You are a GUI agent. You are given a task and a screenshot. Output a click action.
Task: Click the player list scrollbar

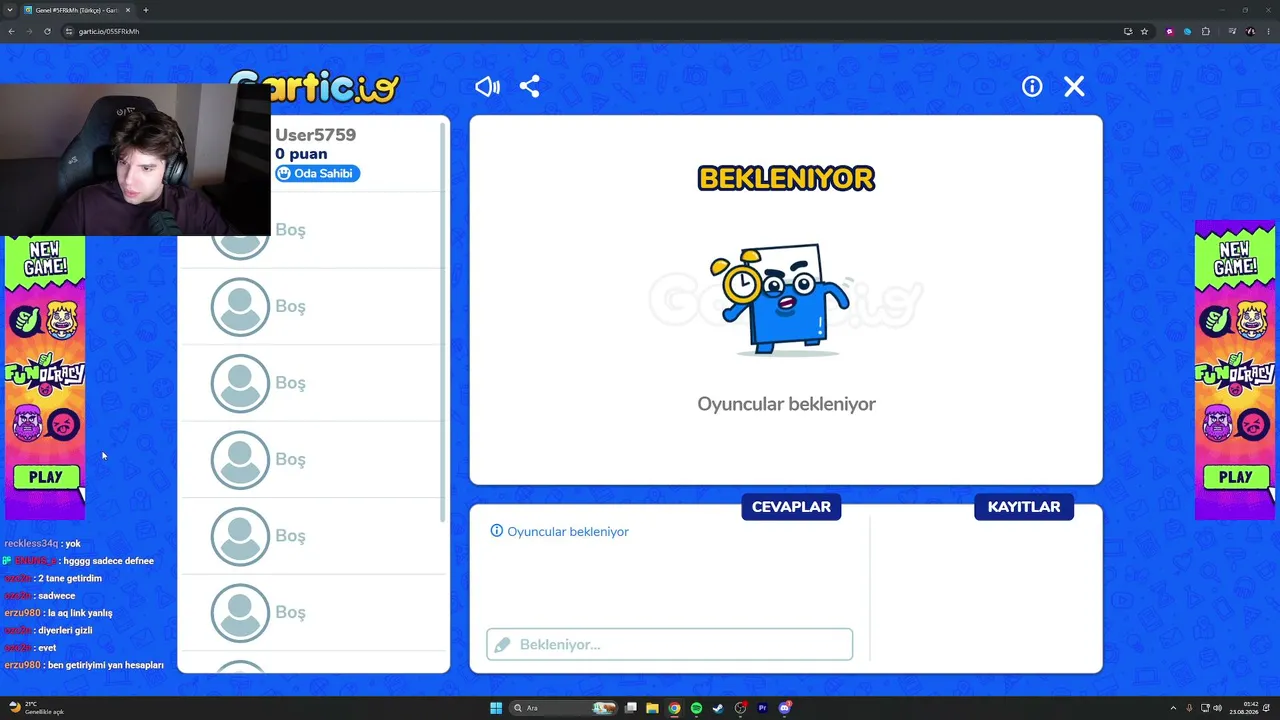click(443, 320)
